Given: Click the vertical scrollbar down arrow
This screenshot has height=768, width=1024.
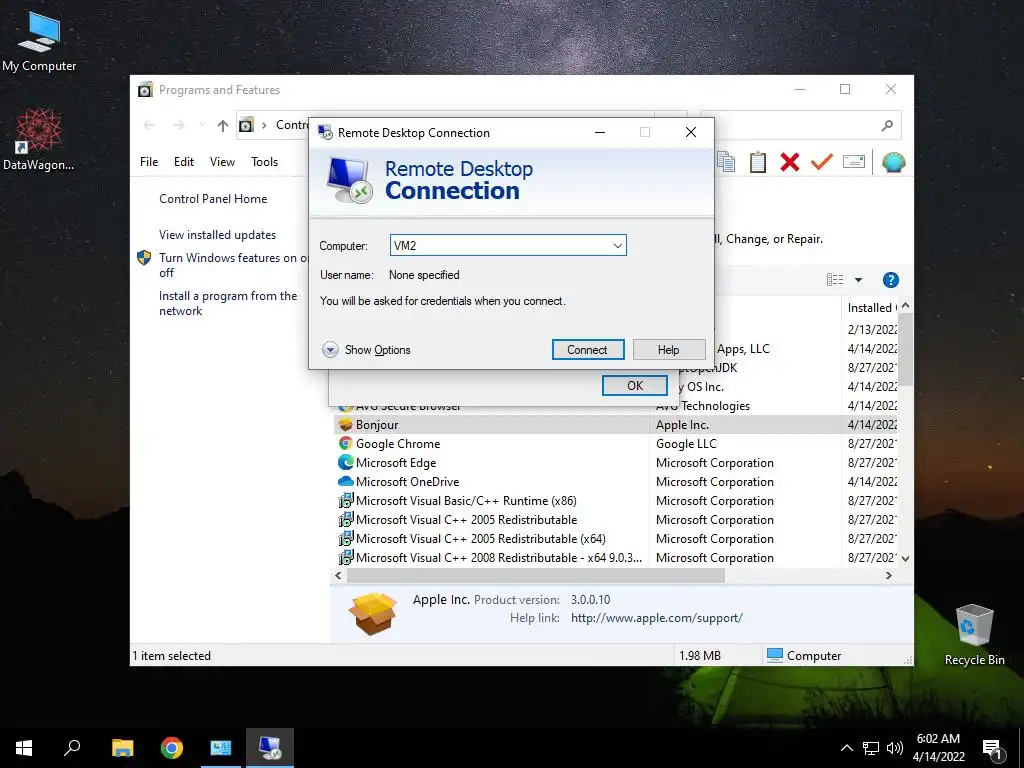Looking at the screenshot, I should 905,558.
